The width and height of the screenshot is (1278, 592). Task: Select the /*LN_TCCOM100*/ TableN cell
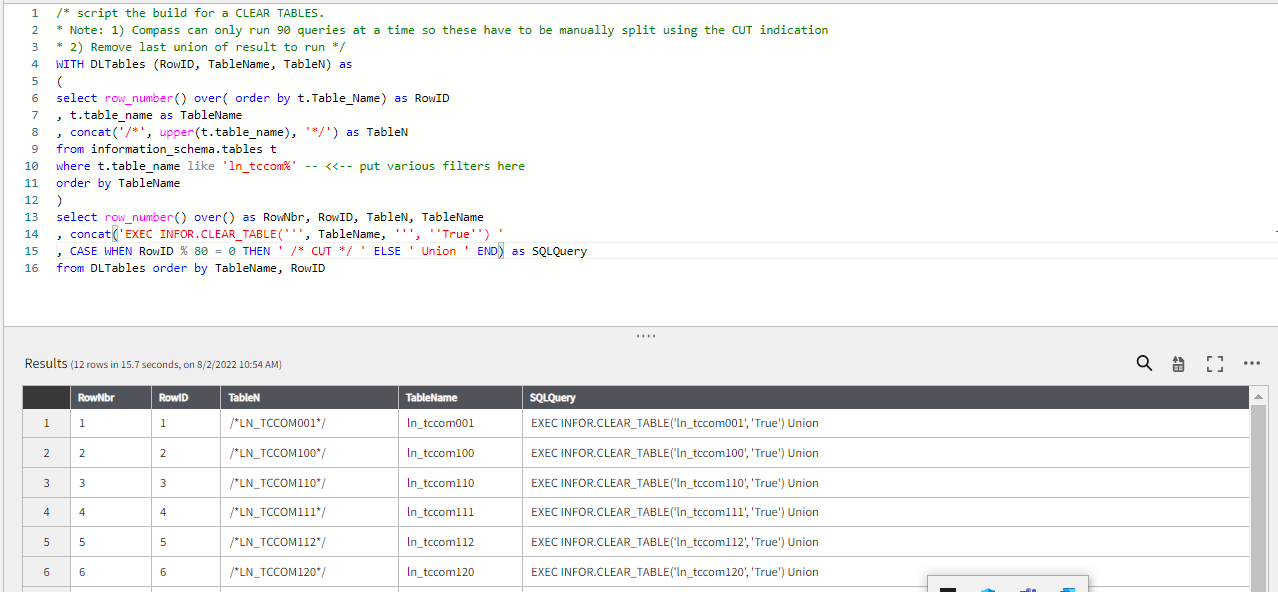point(309,453)
